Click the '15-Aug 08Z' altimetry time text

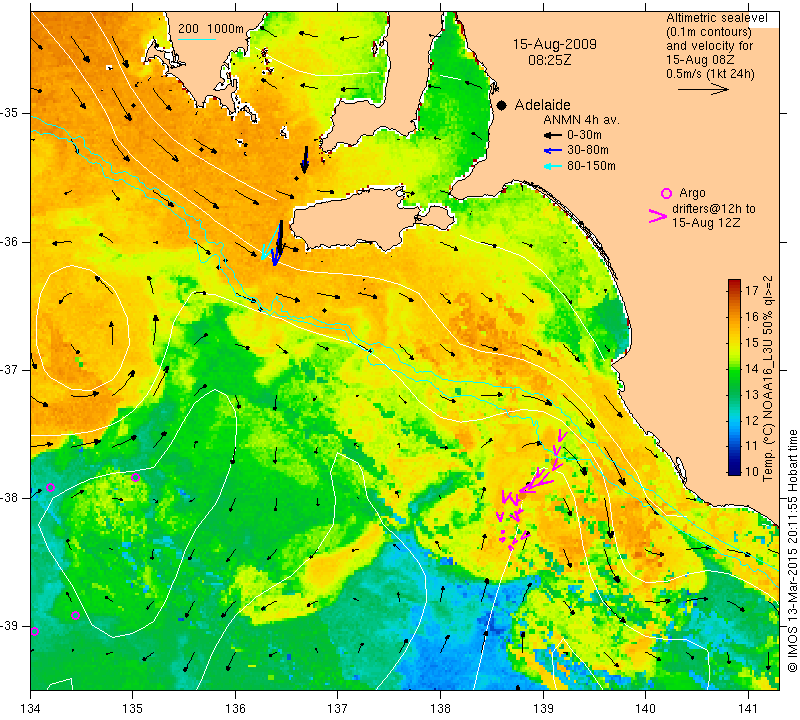[701, 60]
